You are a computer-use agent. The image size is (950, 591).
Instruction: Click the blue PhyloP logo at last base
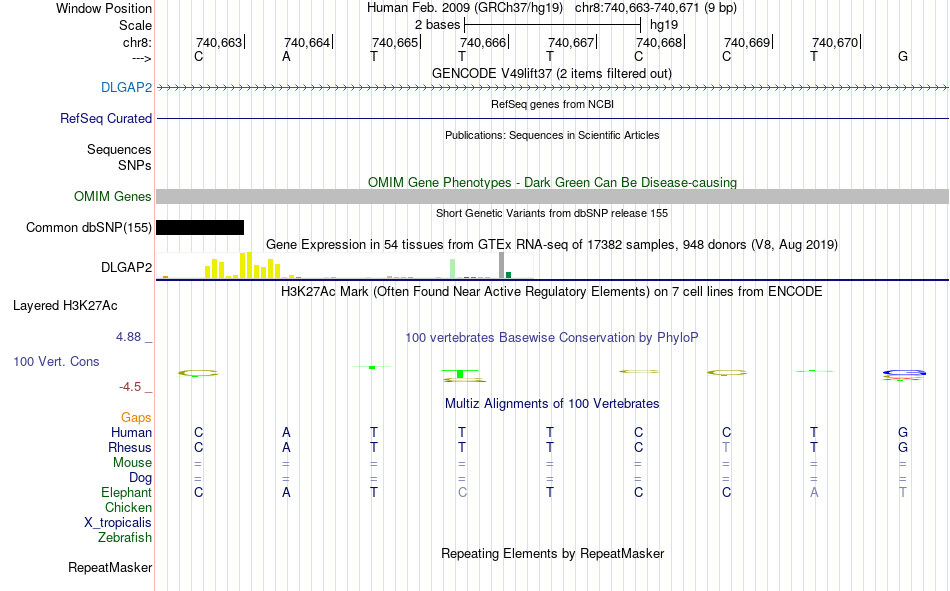(x=904, y=372)
